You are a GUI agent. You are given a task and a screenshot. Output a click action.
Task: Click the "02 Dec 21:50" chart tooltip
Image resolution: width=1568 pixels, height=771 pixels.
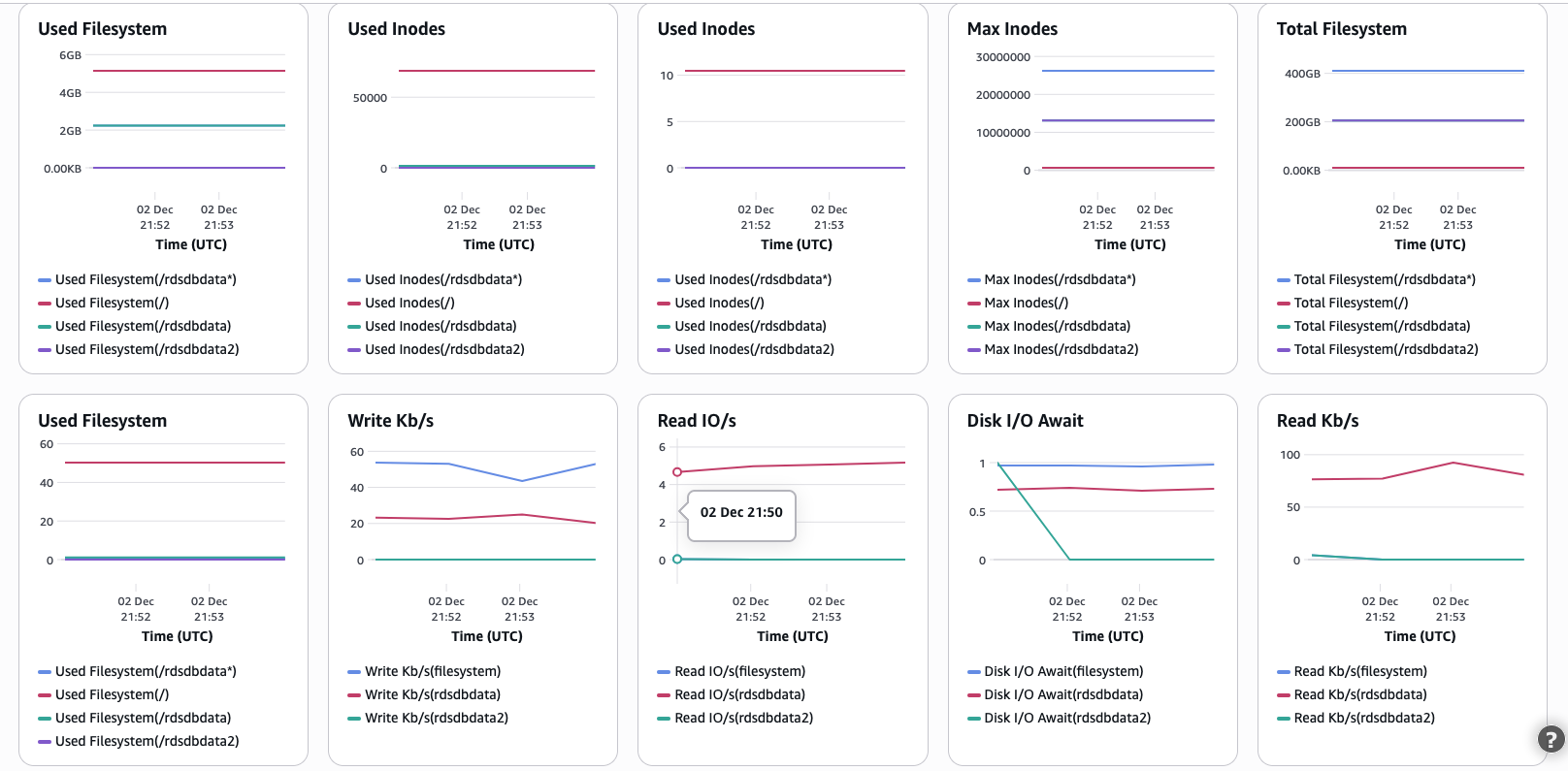[741, 513]
